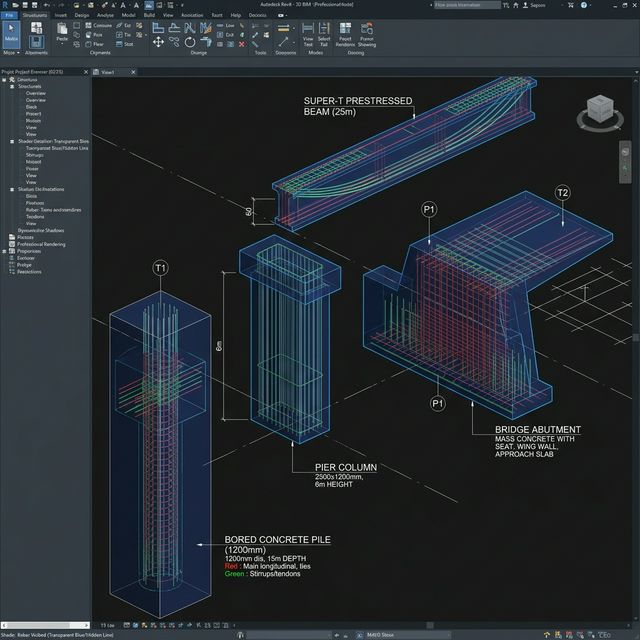This screenshot has height=640, width=640.
Task: Close the project browser panel
Action: 86,72
